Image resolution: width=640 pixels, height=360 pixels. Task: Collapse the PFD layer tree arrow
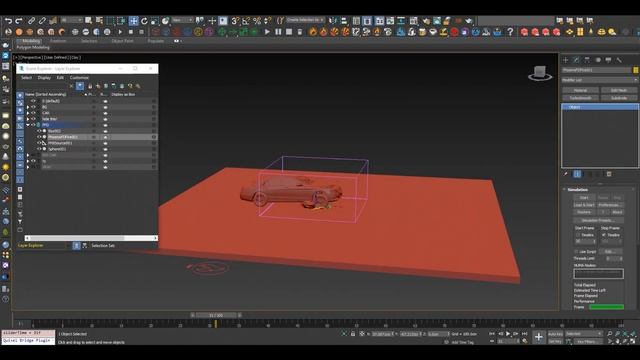click(28, 125)
